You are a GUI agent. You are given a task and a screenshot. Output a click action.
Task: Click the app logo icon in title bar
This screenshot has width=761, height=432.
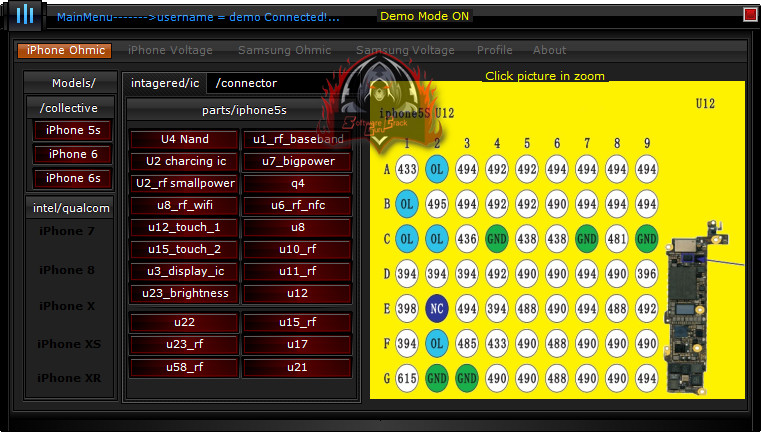24,15
